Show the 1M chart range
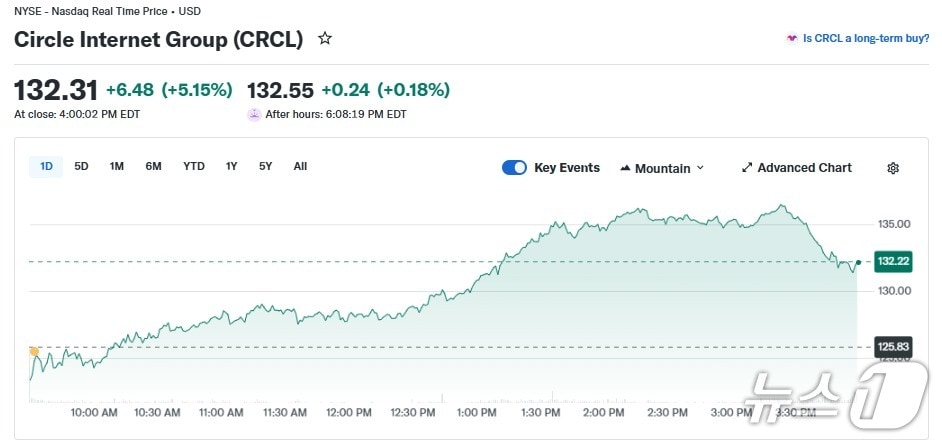The width and height of the screenshot is (942, 443). (117, 166)
